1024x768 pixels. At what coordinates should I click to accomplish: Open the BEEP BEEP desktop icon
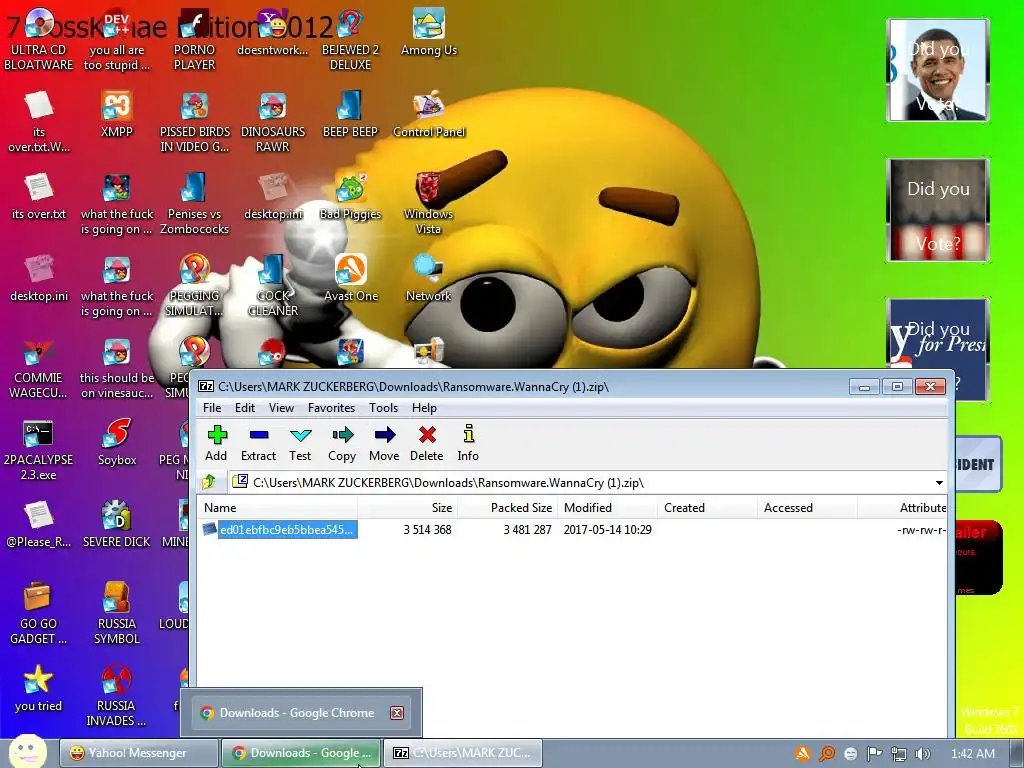(x=351, y=114)
